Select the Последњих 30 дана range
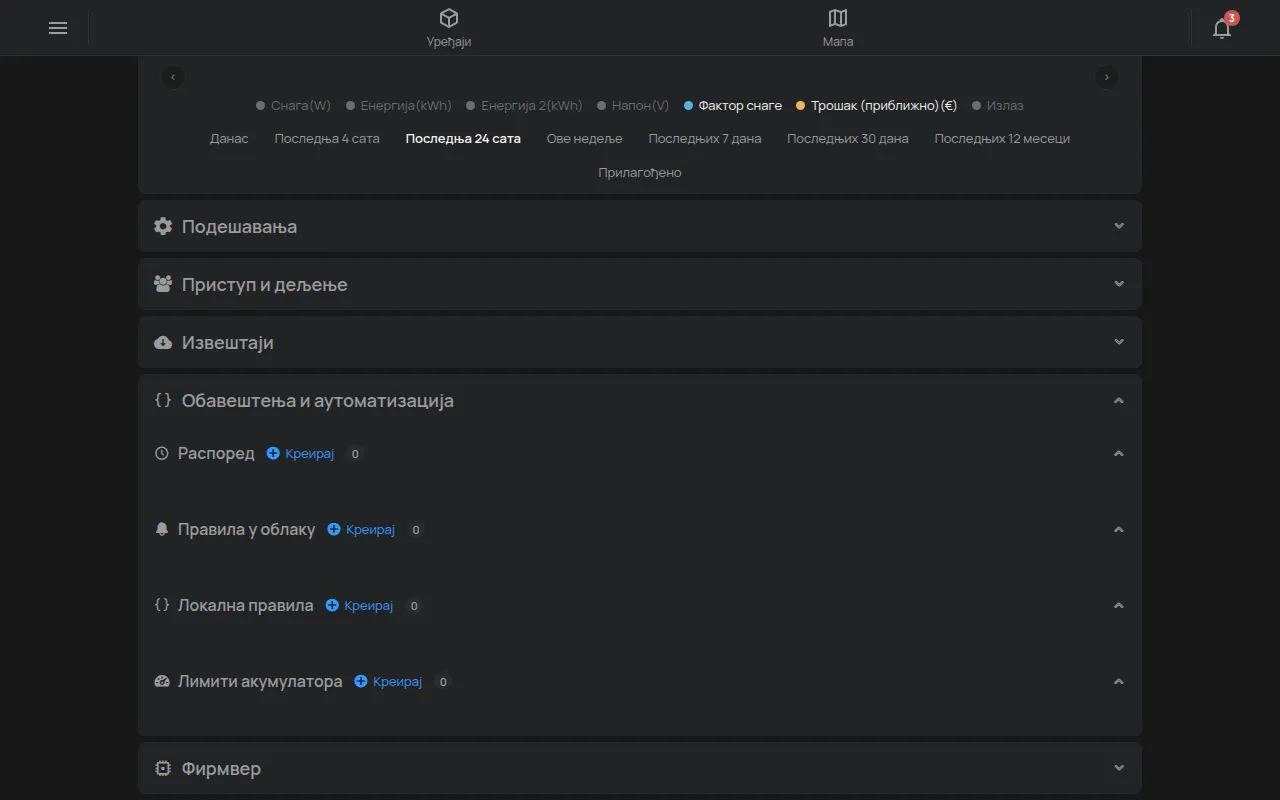Screen dimensions: 1280x800 pyautogui.click(x=848, y=139)
